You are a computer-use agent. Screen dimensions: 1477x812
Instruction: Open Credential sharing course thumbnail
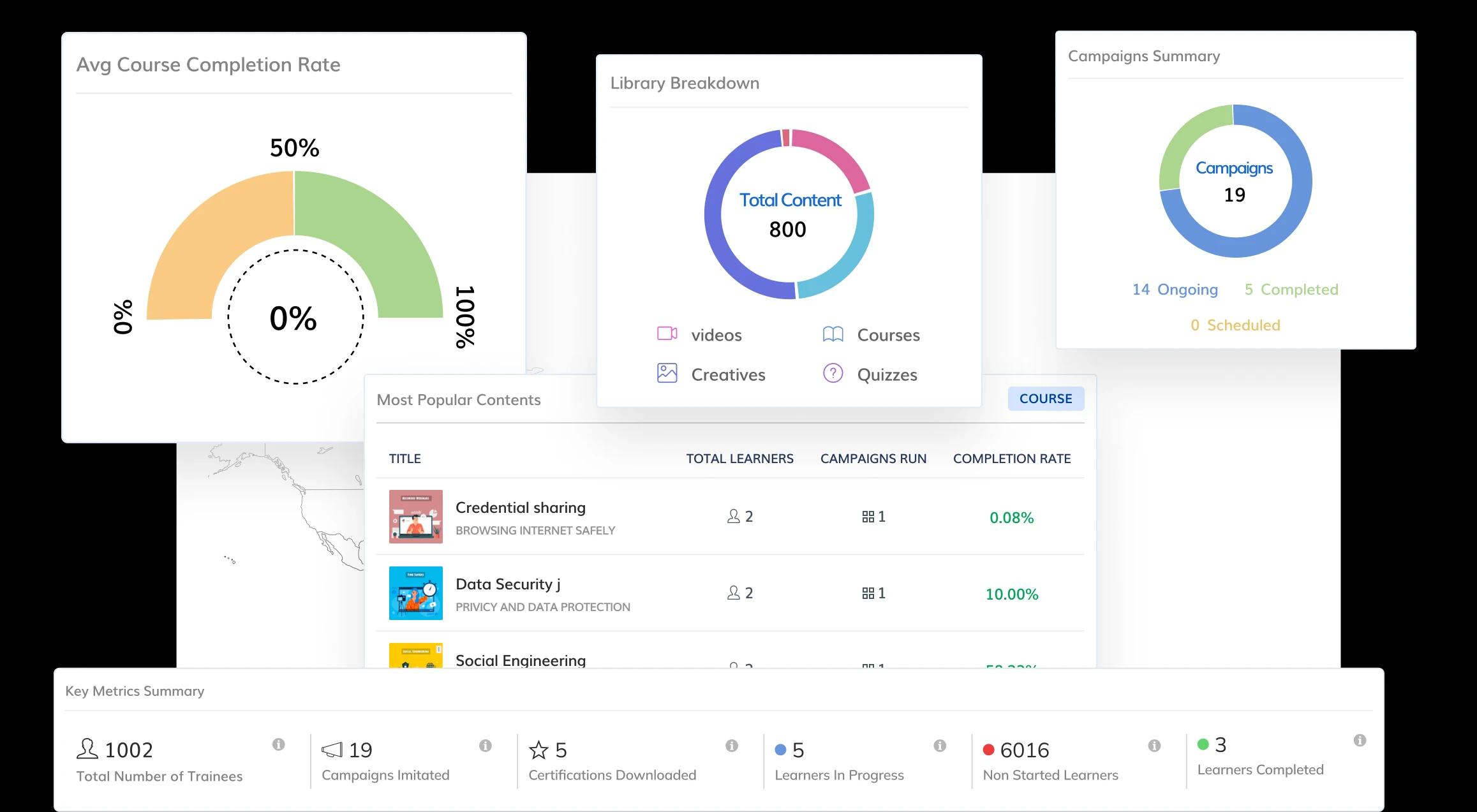[x=416, y=517]
